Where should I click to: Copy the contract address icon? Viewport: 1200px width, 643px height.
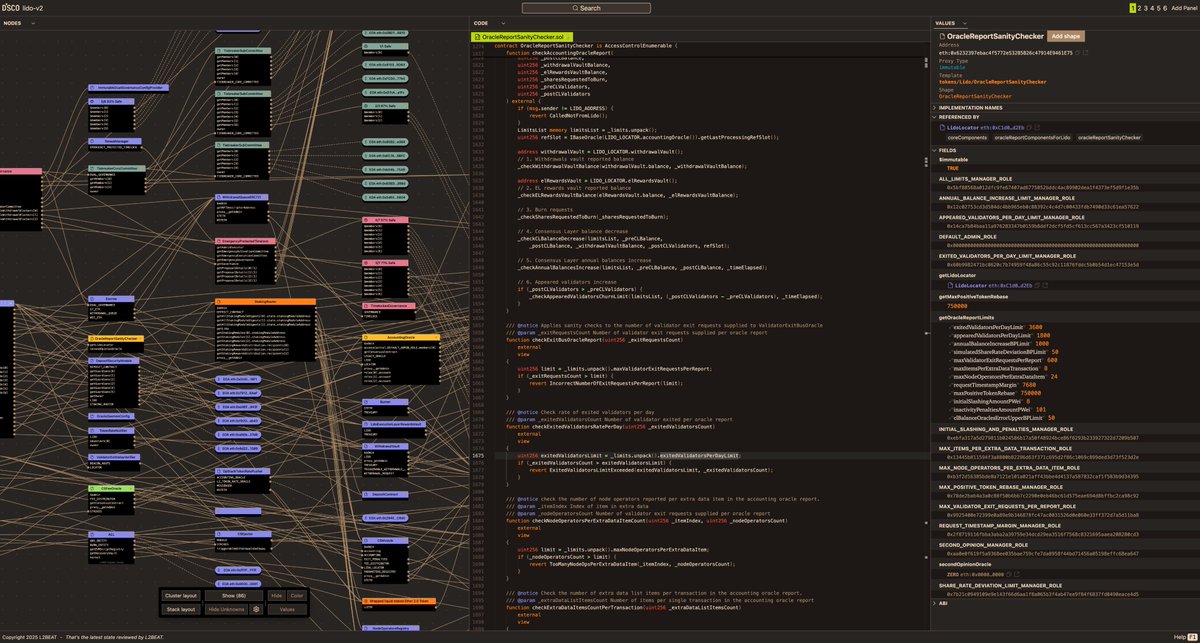coord(1078,52)
